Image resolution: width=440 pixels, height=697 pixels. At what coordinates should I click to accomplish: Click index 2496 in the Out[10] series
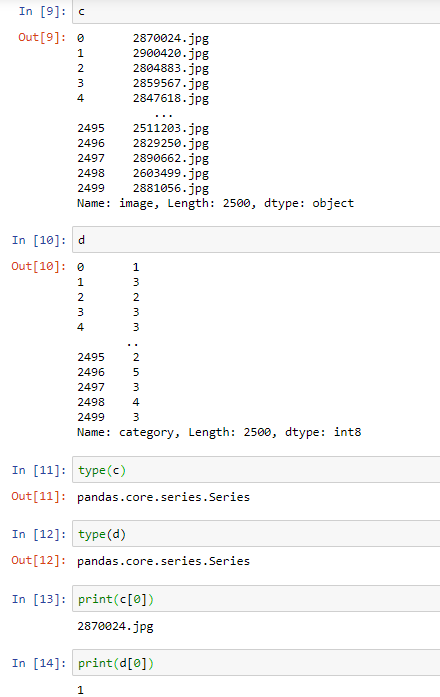coord(91,372)
